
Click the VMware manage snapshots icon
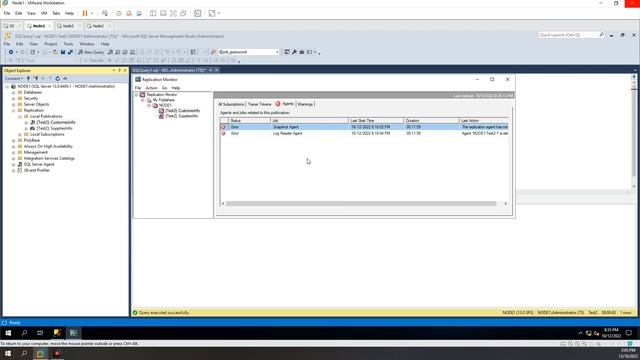pyautogui.click(x=139, y=13)
